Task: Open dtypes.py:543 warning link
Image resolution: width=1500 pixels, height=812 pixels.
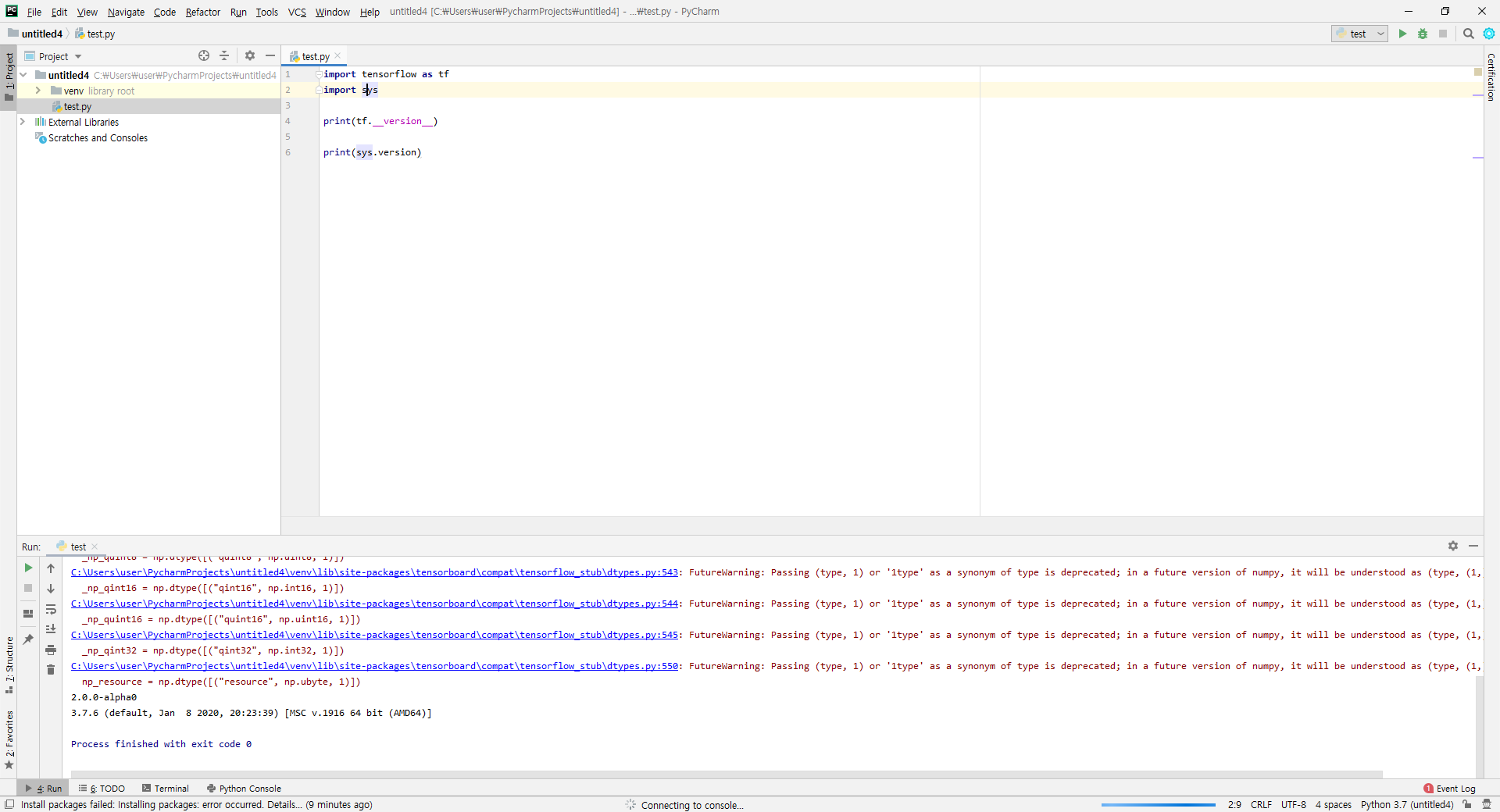Action: pos(374,572)
